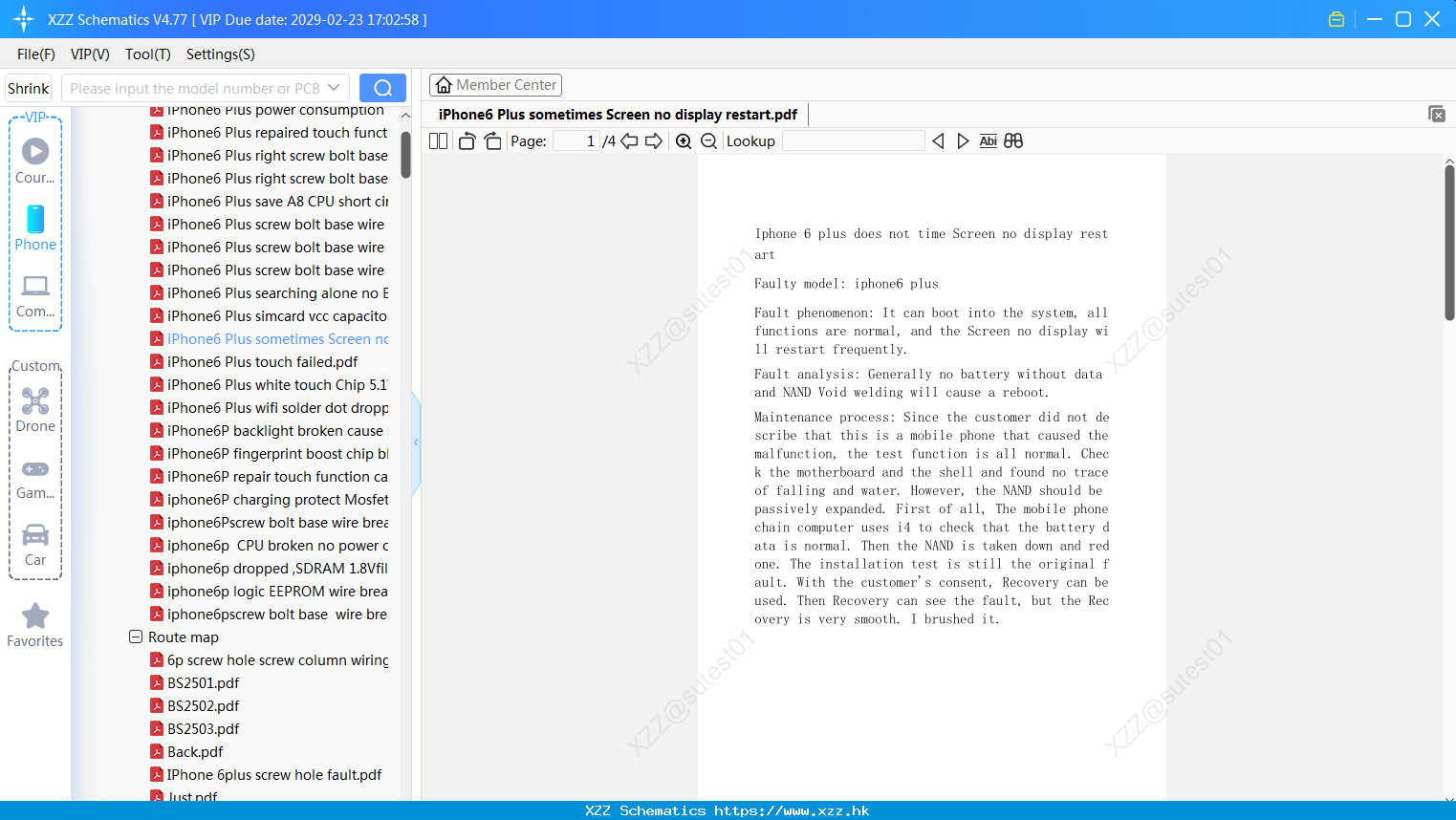Click the yellow briefcase icon in title bar
Viewport: 1456px width, 820px height.
click(1336, 19)
